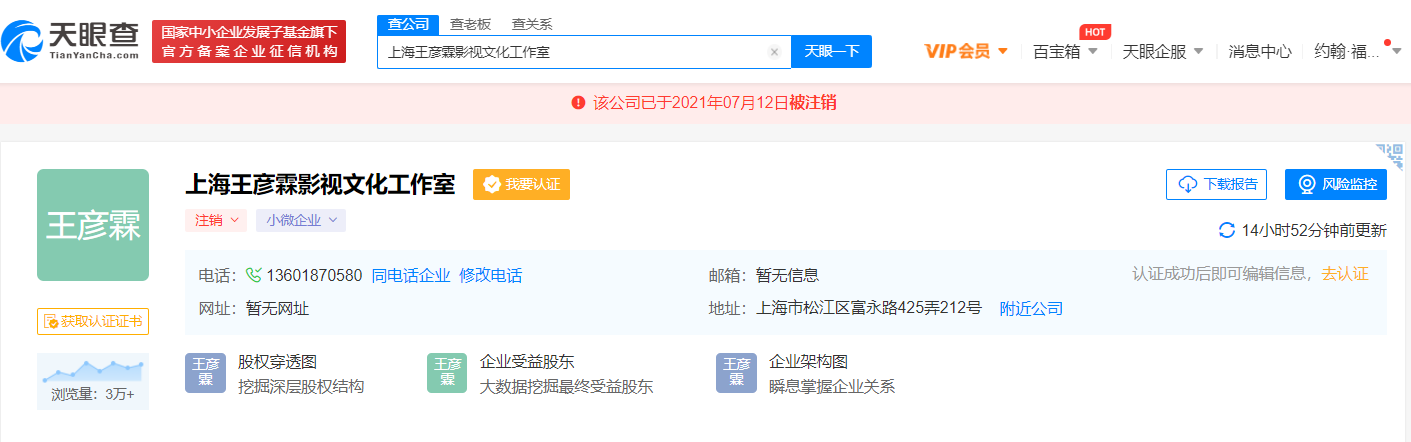Open the 同电话企业 link
The width and height of the screenshot is (1411, 442).
tap(411, 276)
